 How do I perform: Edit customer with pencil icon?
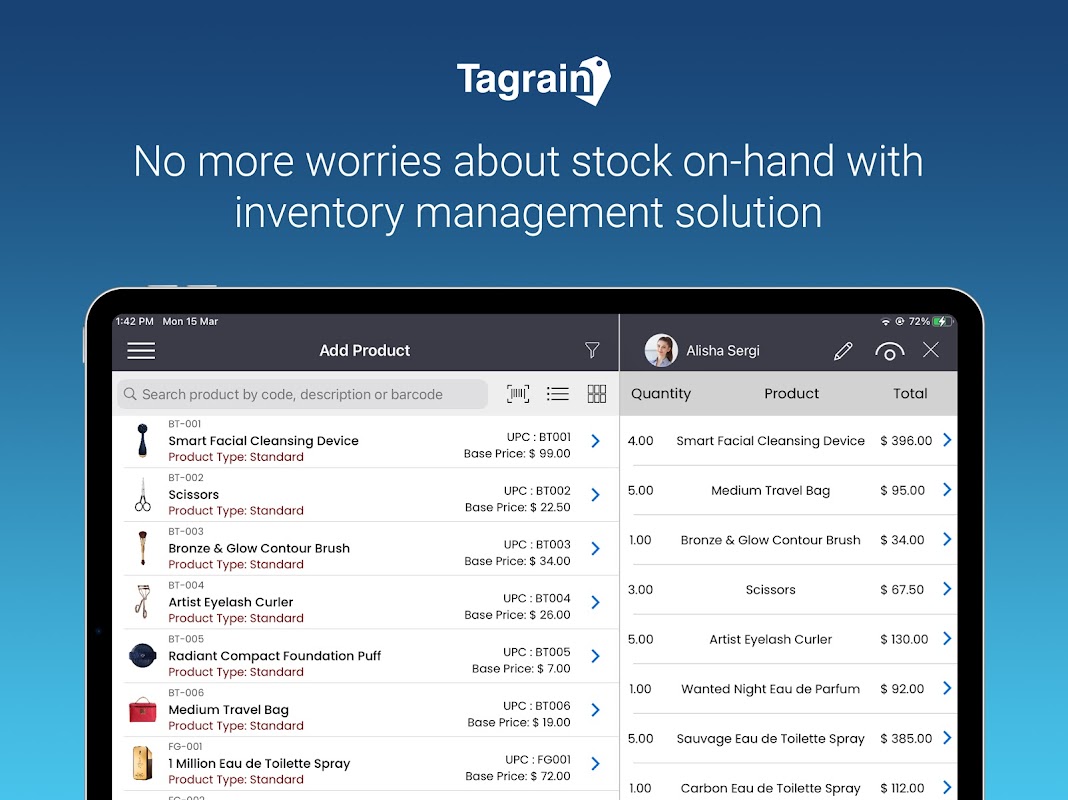pyautogui.click(x=843, y=351)
